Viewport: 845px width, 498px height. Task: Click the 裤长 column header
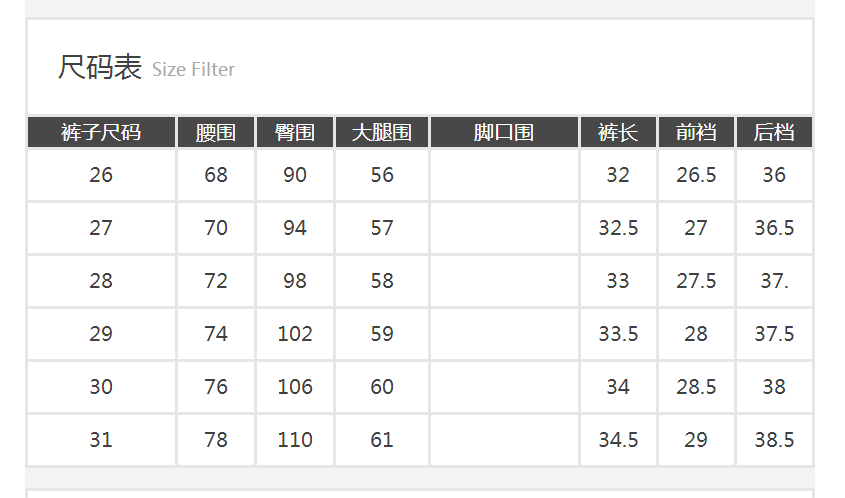coord(618,132)
